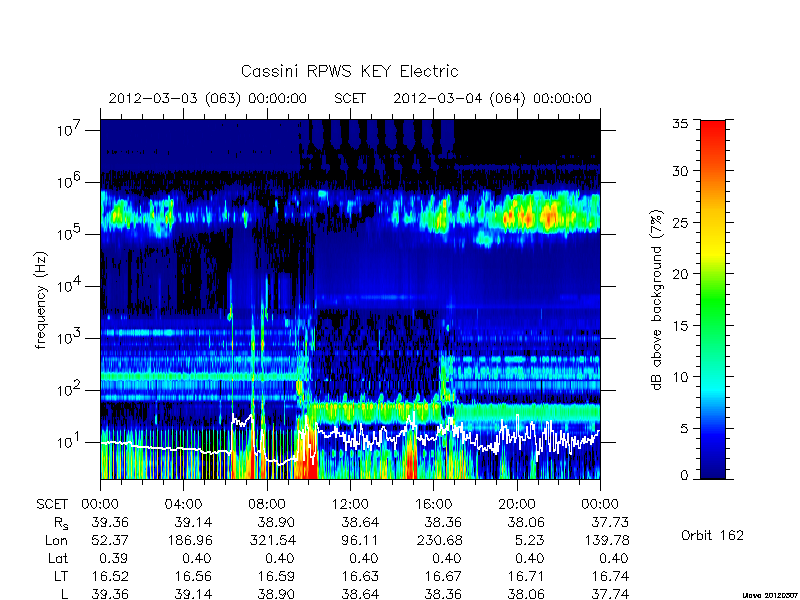Click the LT value 16.67
Viewport: 800px width, 600px height.
[x=443, y=576]
